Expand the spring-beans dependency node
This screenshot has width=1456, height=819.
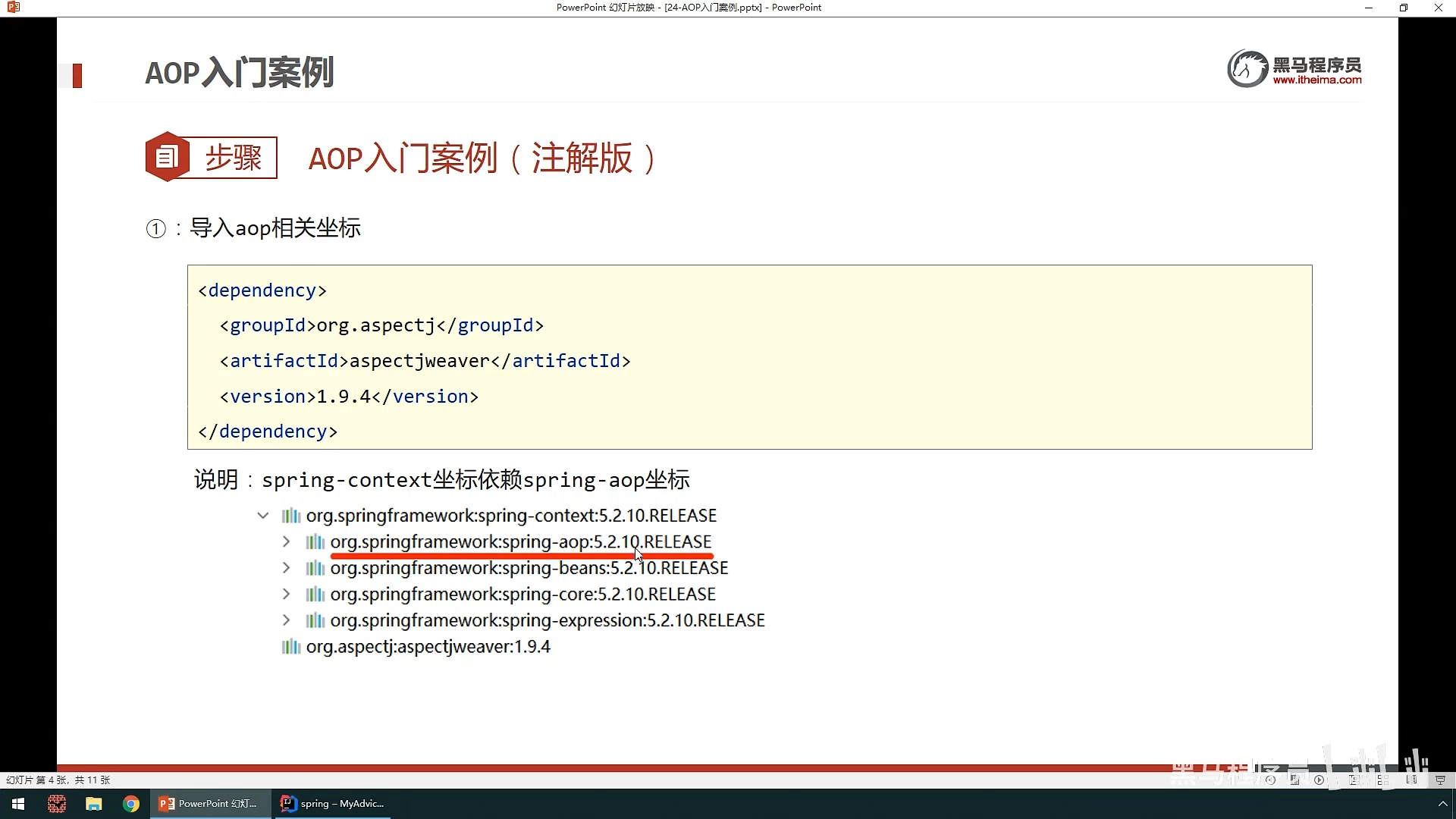(x=286, y=567)
